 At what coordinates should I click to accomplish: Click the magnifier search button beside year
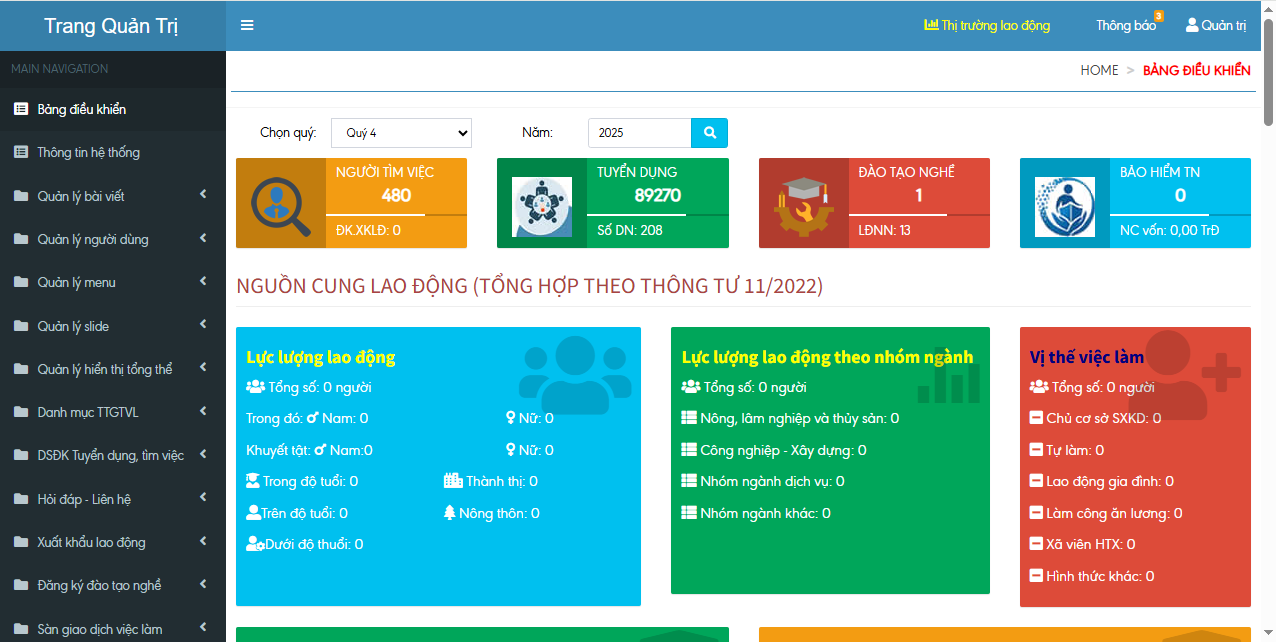click(x=709, y=133)
